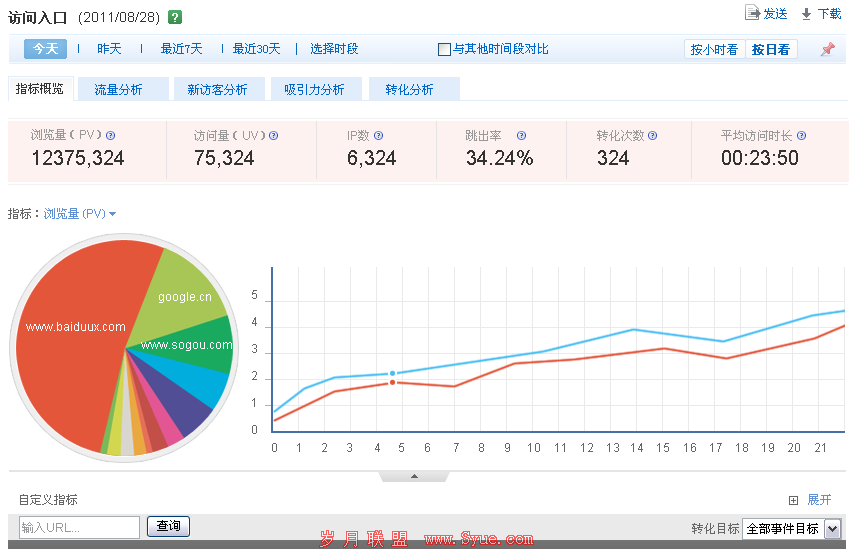Switch to the 新访客分析 tab
This screenshot has height=549, width=851.
219,90
